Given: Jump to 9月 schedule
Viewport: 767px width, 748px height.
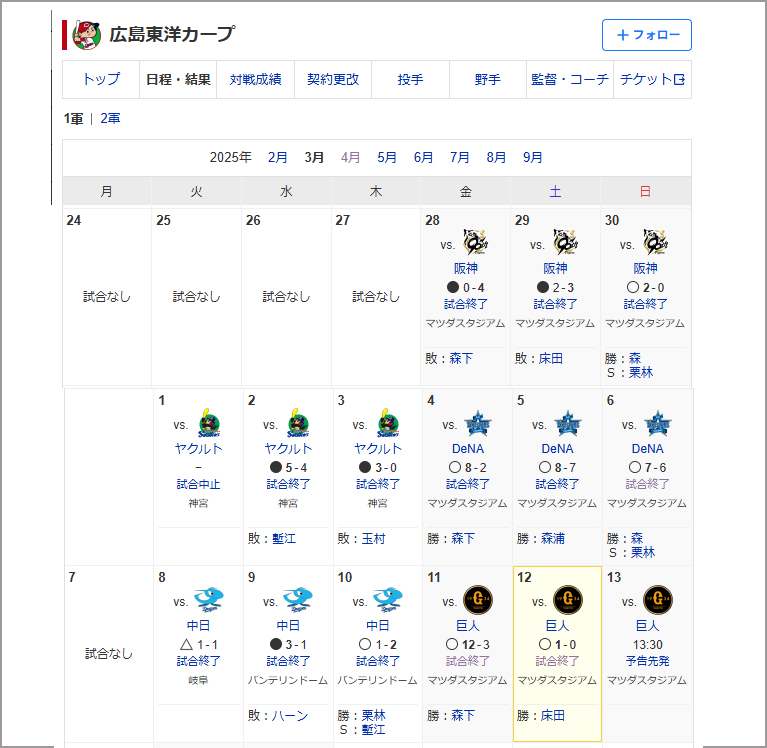Looking at the screenshot, I should click(x=533, y=157).
